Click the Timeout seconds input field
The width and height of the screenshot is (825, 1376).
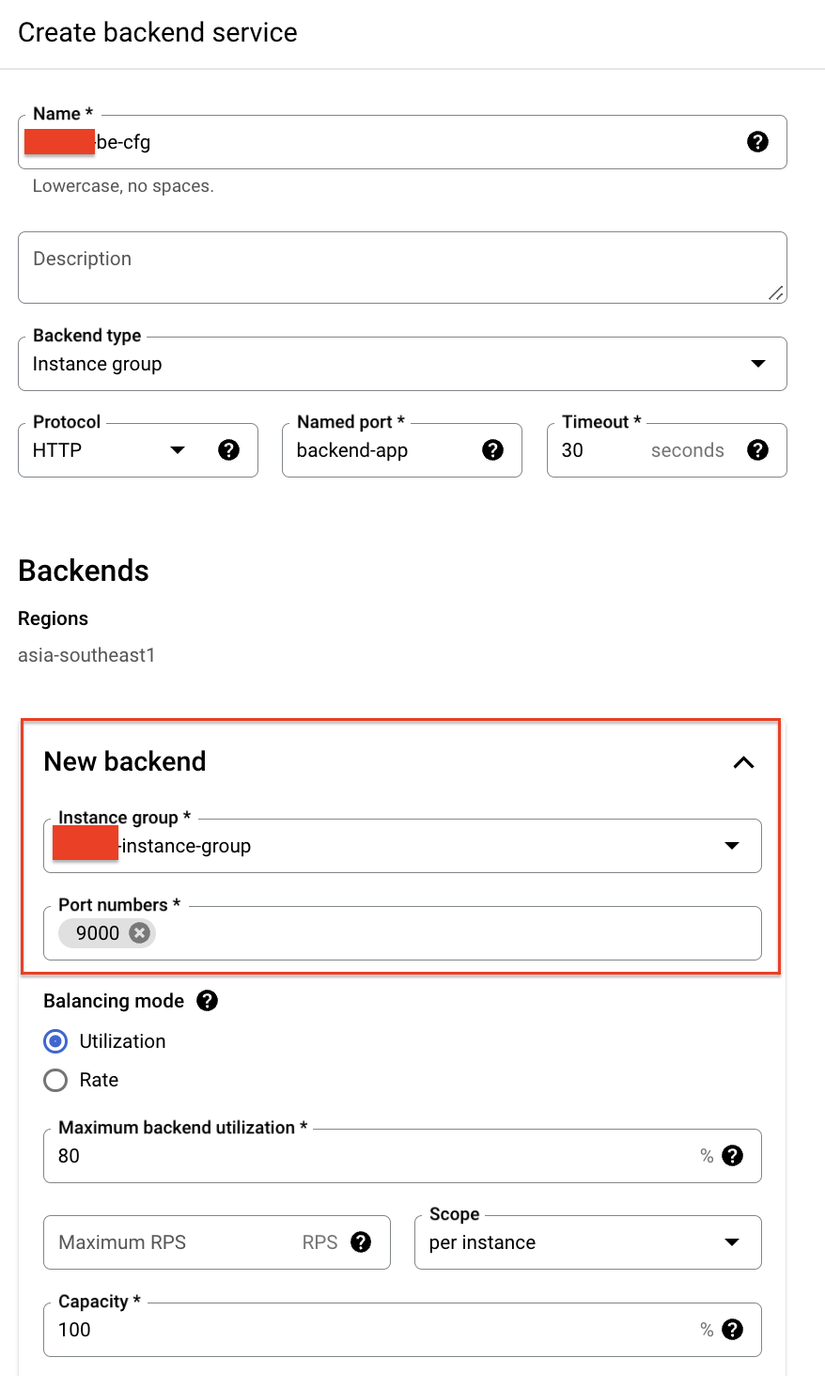click(600, 450)
